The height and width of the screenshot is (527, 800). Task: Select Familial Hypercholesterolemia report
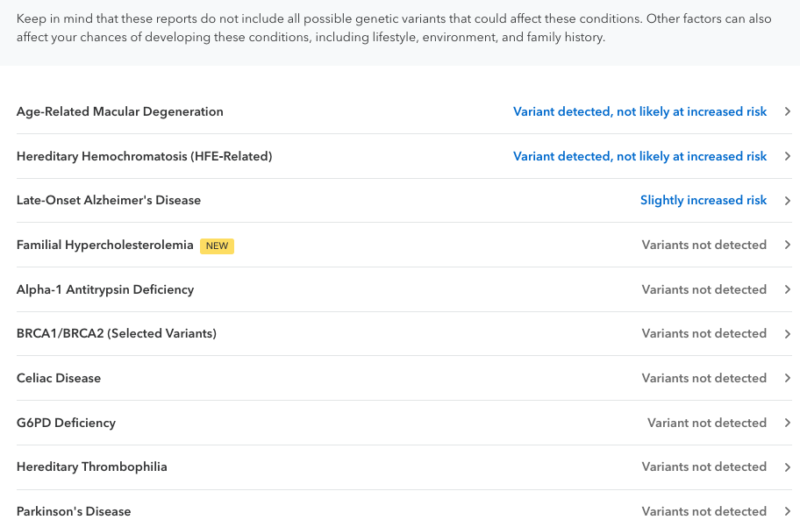[105, 245]
